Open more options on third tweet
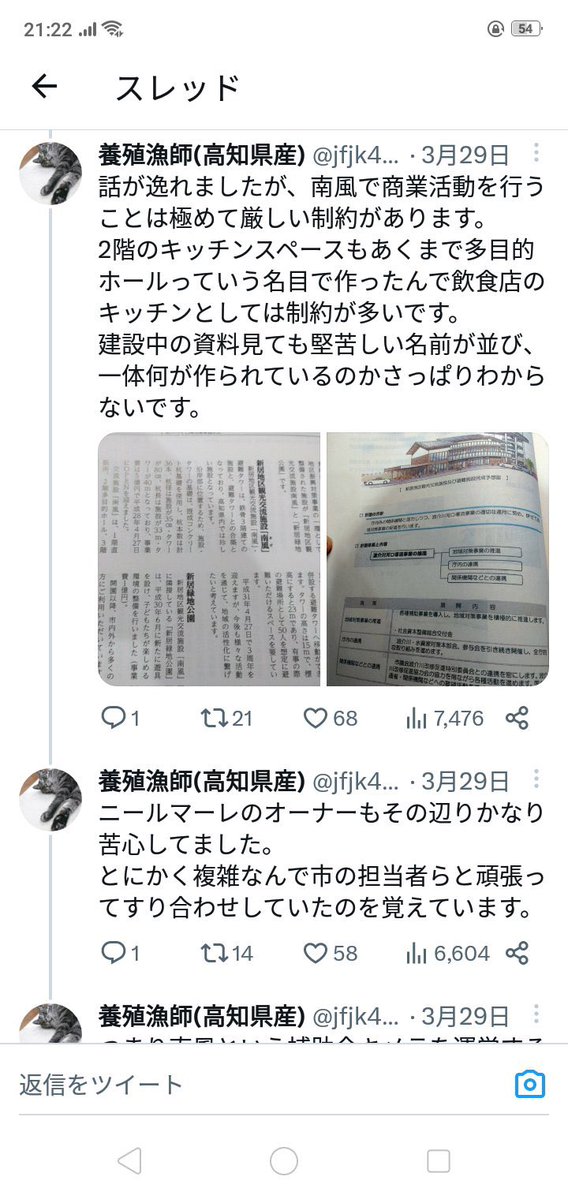568x1199 pixels. tap(537, 1015)
